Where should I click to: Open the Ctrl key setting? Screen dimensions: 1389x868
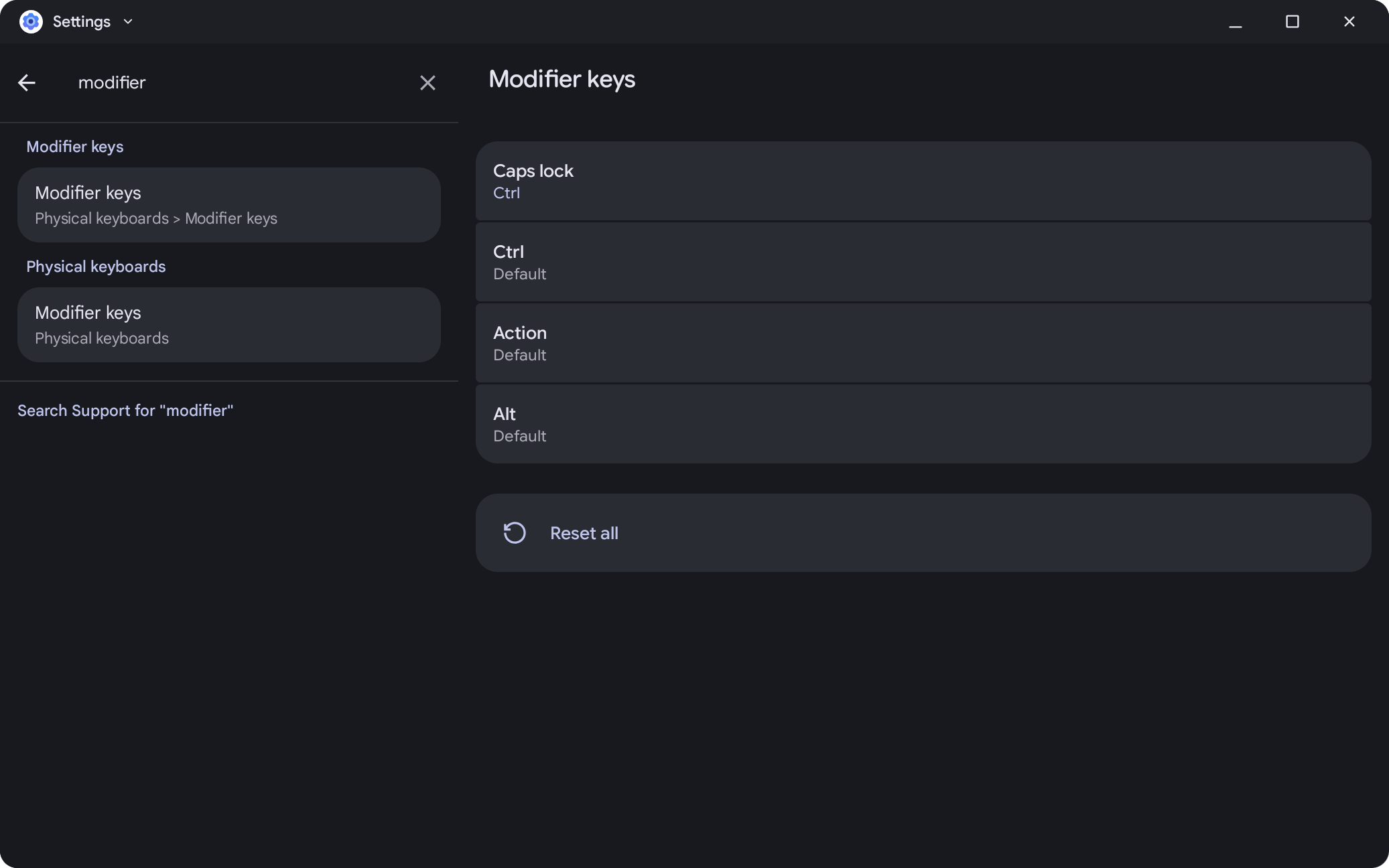tap(923, 262)
